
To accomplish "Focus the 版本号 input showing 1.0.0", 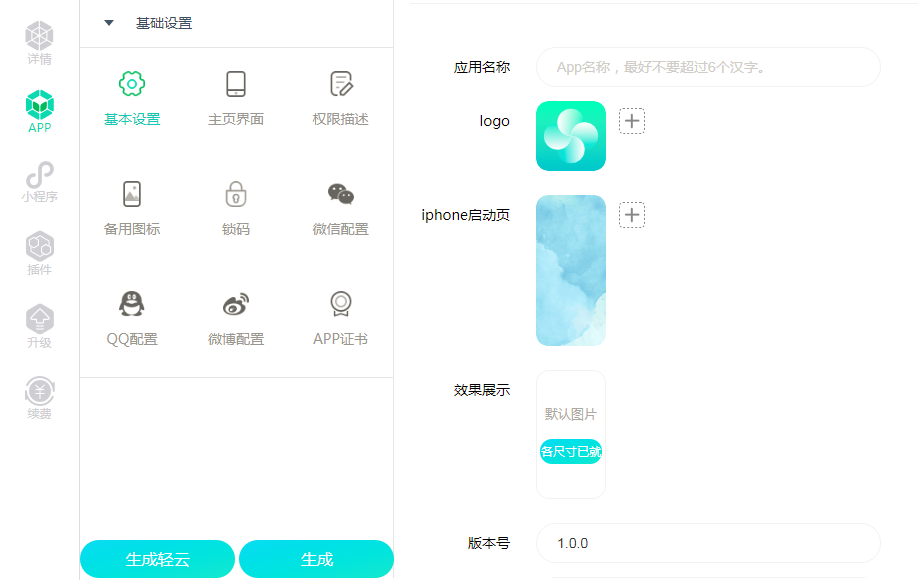I will tap(708, 543).
